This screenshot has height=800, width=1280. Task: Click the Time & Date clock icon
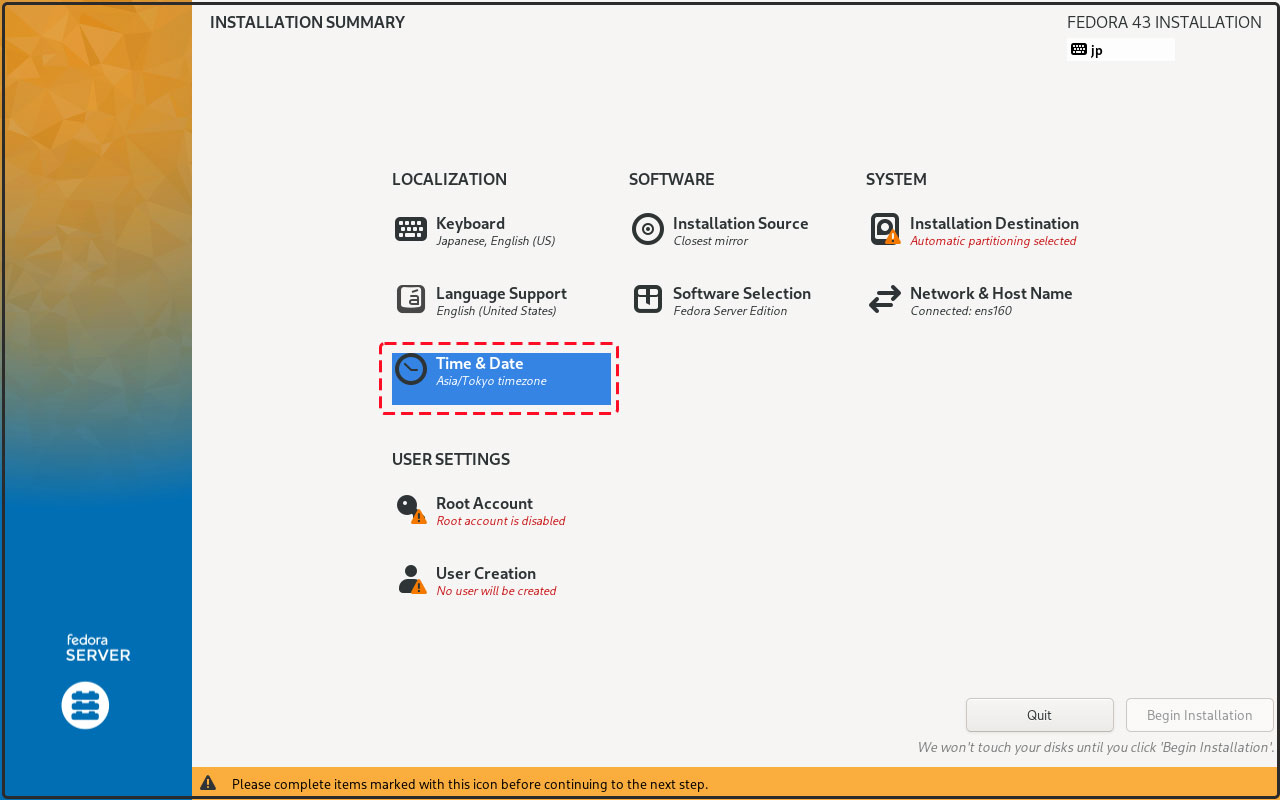pyautogui.click(x=411, y=370)
